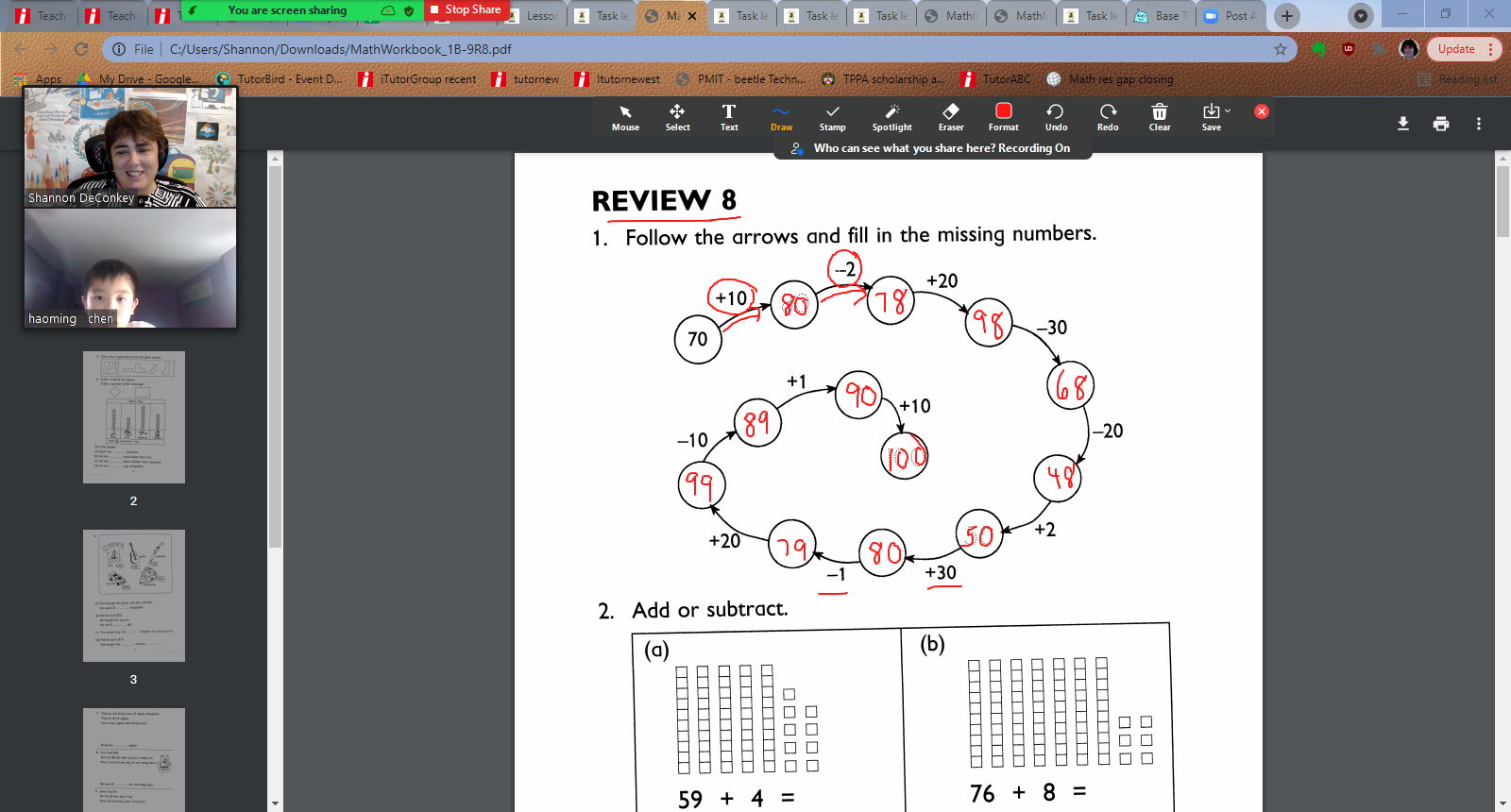Screen dimensions: 1511x812
Task: Open My Drive - Google bookmark
Action: click(x=139, y=79)
